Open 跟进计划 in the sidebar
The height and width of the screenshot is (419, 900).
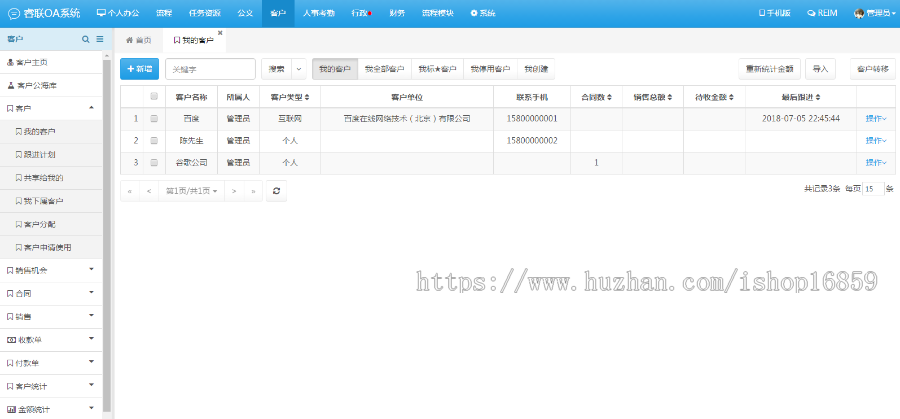tap(52, 154)
